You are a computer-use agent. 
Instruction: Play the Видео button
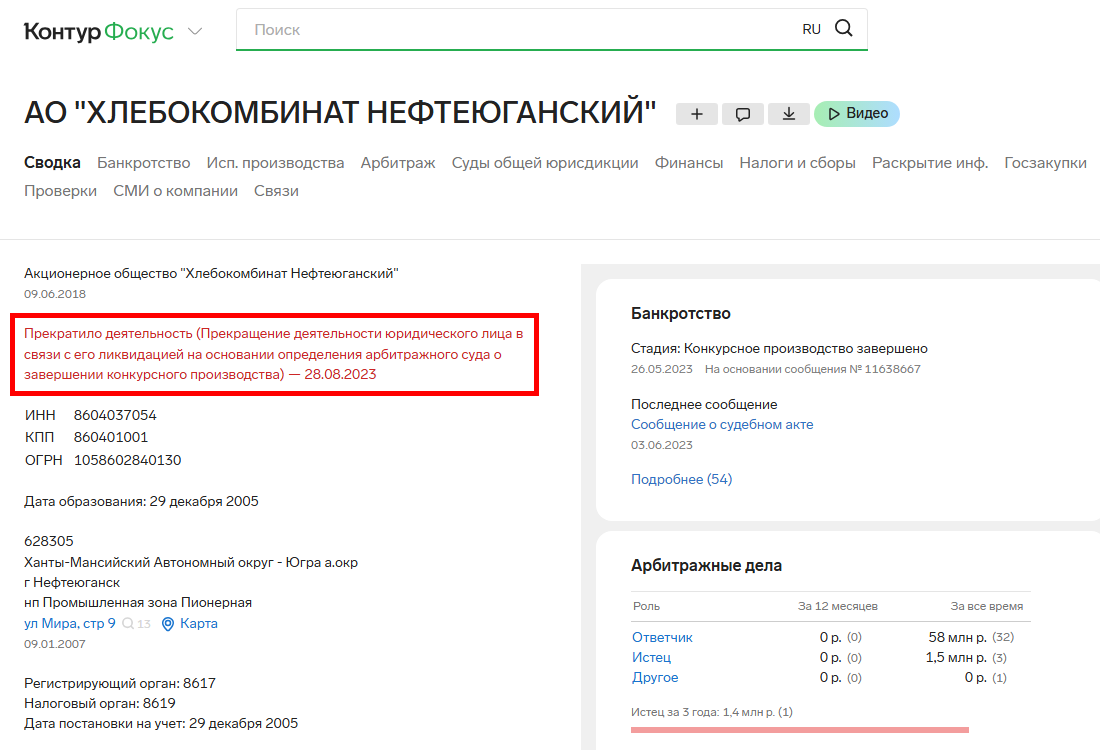857,114
